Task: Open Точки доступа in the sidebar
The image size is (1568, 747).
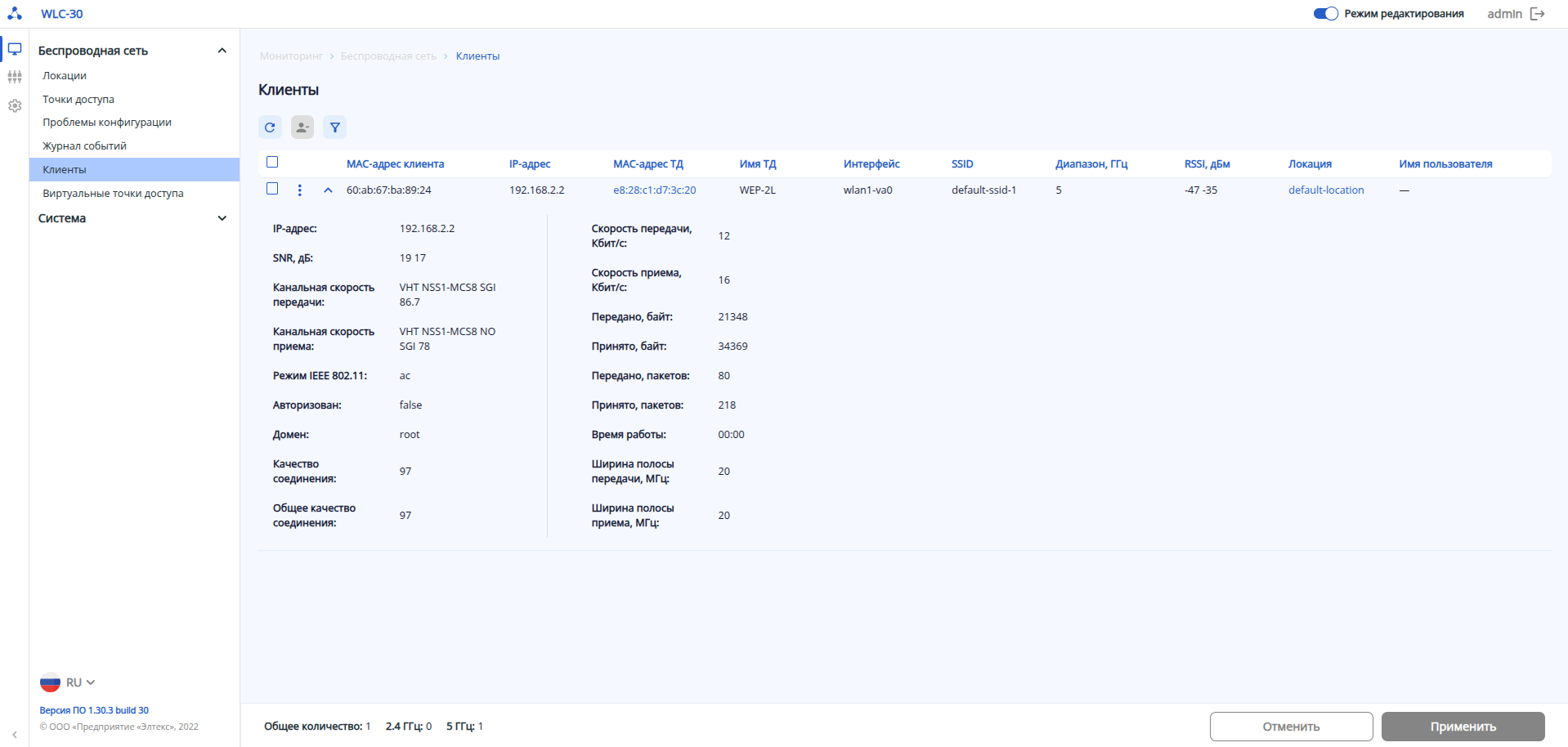Action: [78, 100]
